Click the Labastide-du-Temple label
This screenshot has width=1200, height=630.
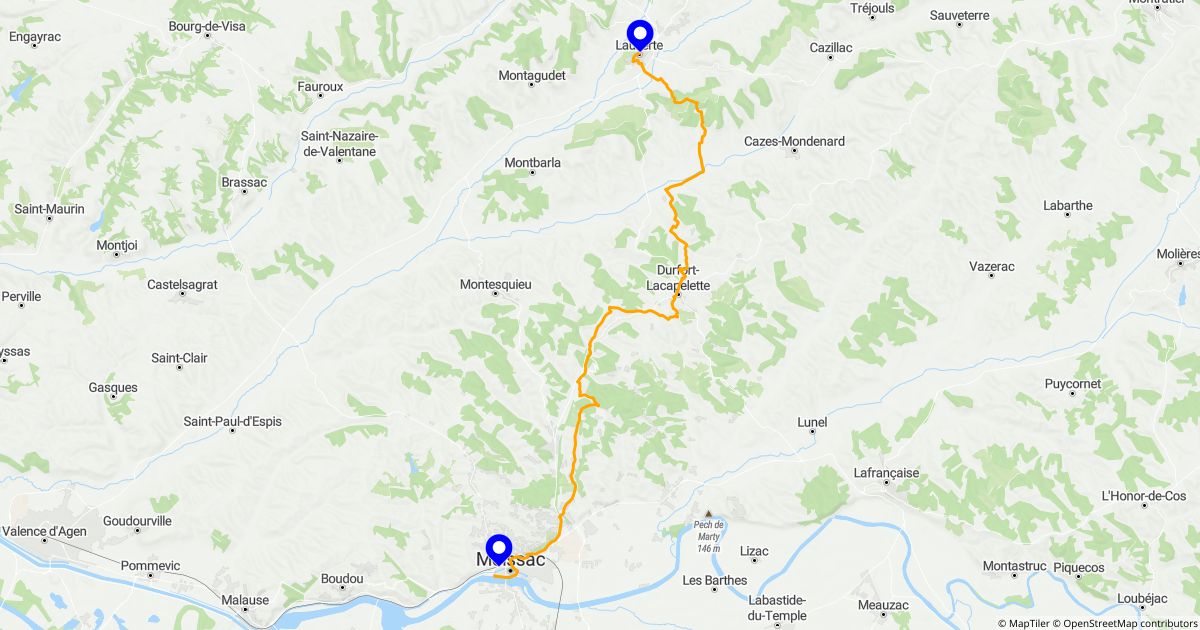coord(777,608)
